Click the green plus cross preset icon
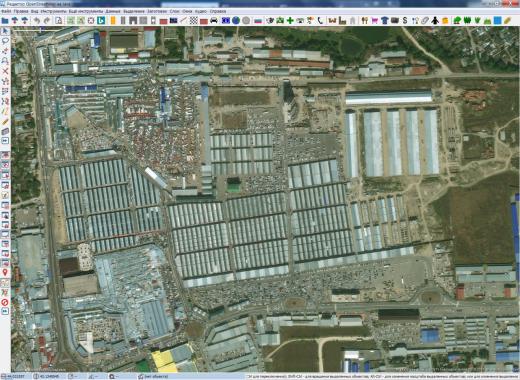 coord(290,21)
